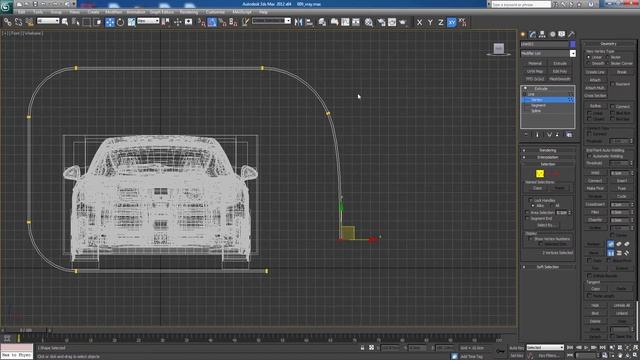
Task: Open the Rendering menu
Action: (189, 12)
